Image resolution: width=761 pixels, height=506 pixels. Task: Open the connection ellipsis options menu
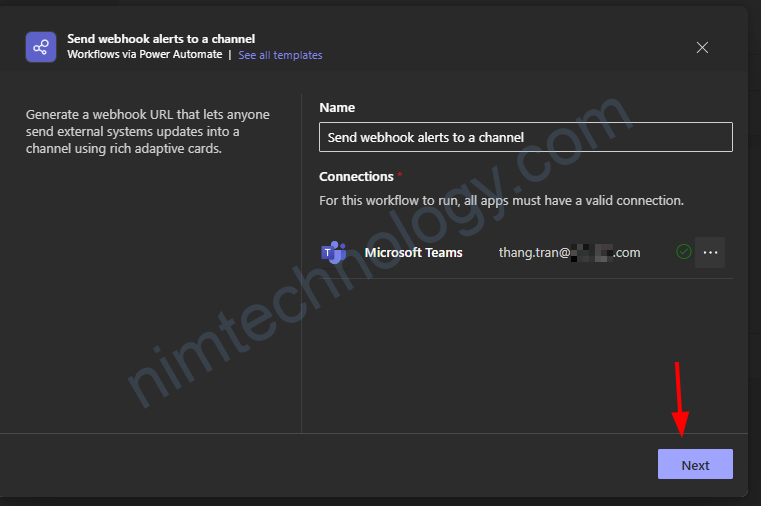(710, 253)
